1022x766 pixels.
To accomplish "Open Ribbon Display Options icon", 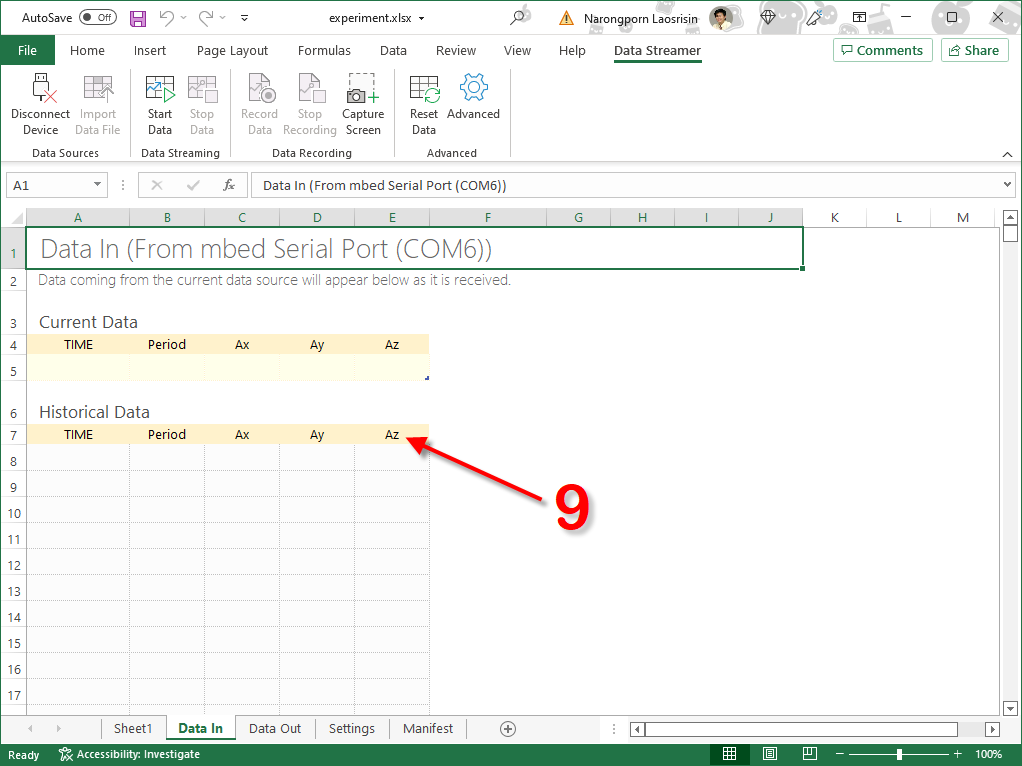I will (x=860, y=18).
